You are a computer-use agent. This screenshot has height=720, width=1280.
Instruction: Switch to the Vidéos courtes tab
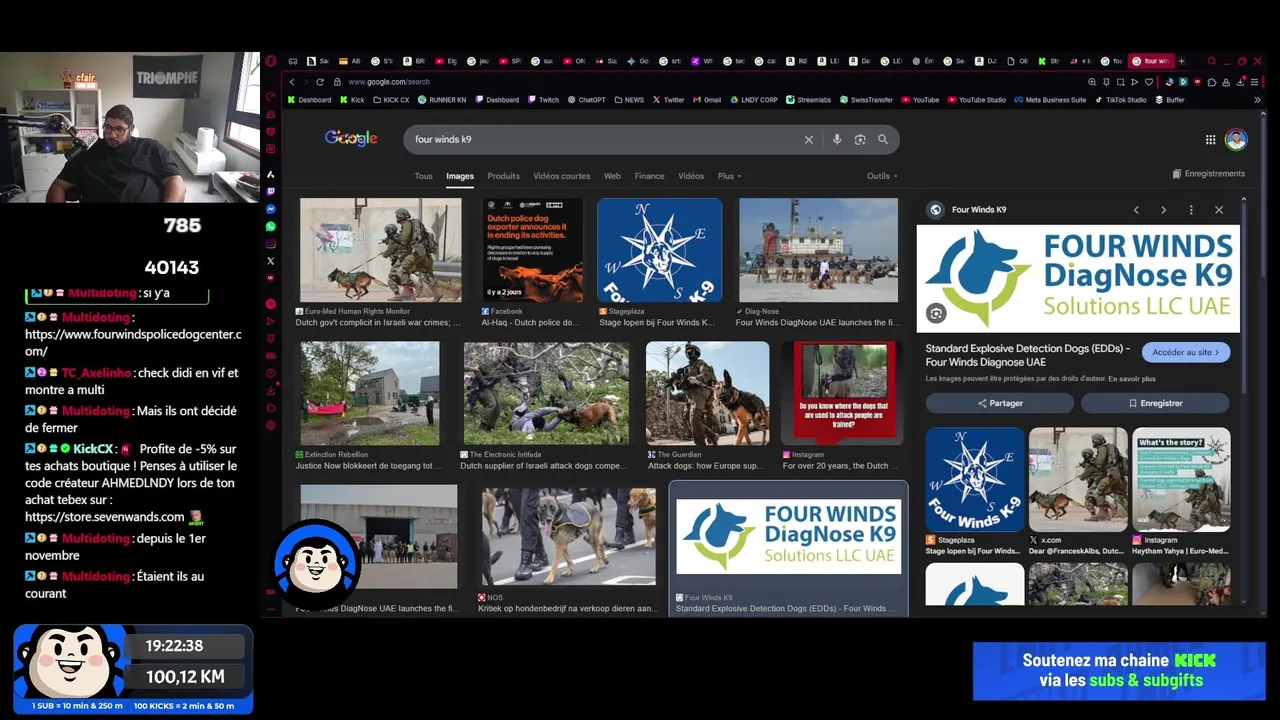(x=562, y=176)
